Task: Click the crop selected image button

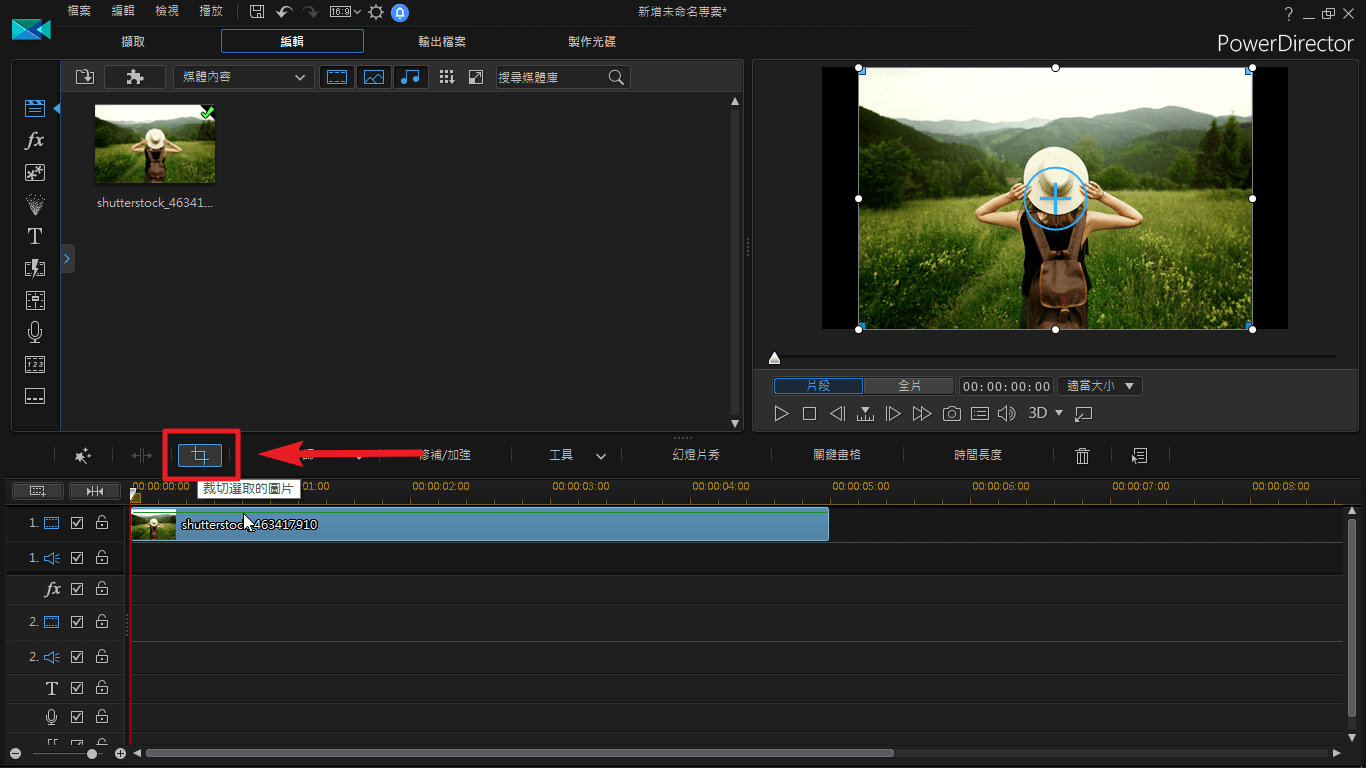Action: click(200, 456)
